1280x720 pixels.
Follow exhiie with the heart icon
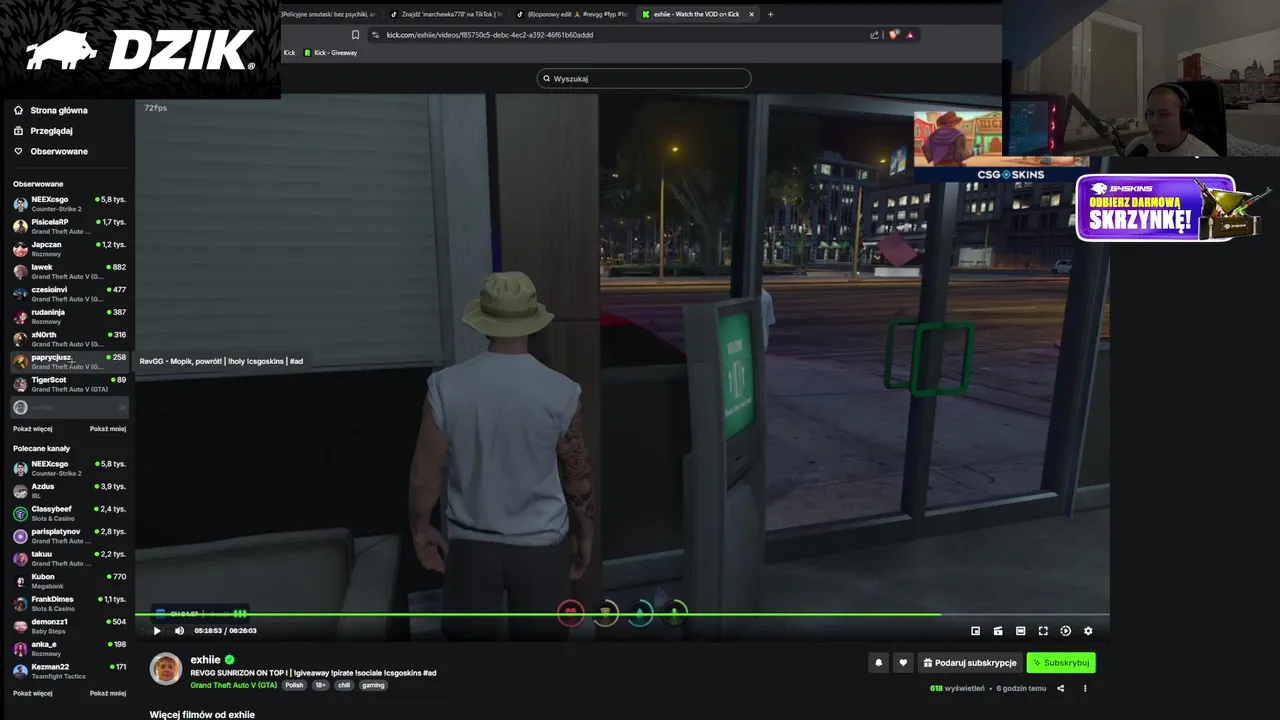coord(903,662)
